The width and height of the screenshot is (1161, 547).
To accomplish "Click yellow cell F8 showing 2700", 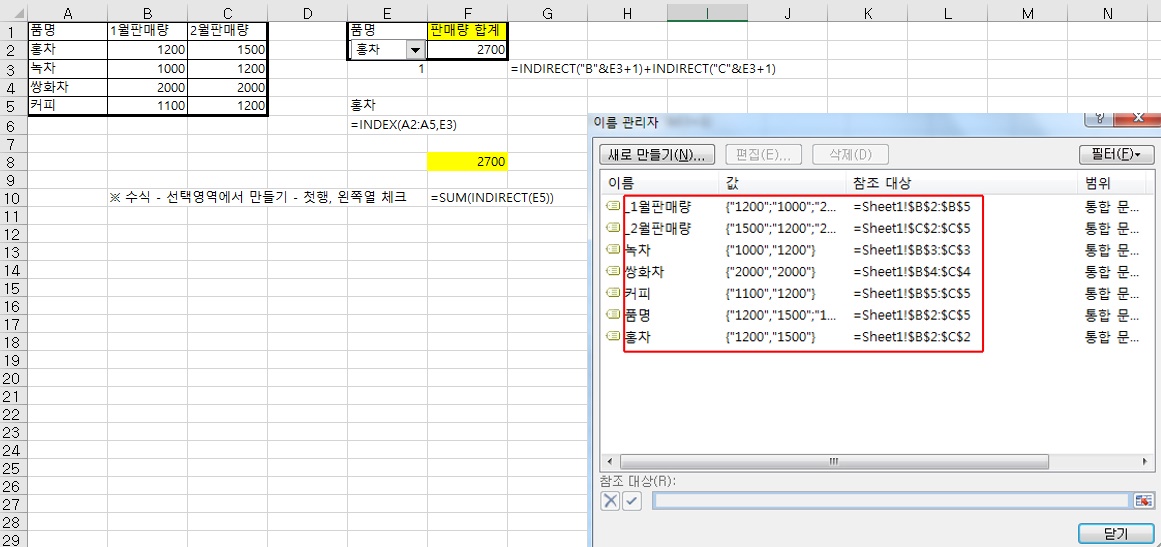I will (x=467, y=161).
